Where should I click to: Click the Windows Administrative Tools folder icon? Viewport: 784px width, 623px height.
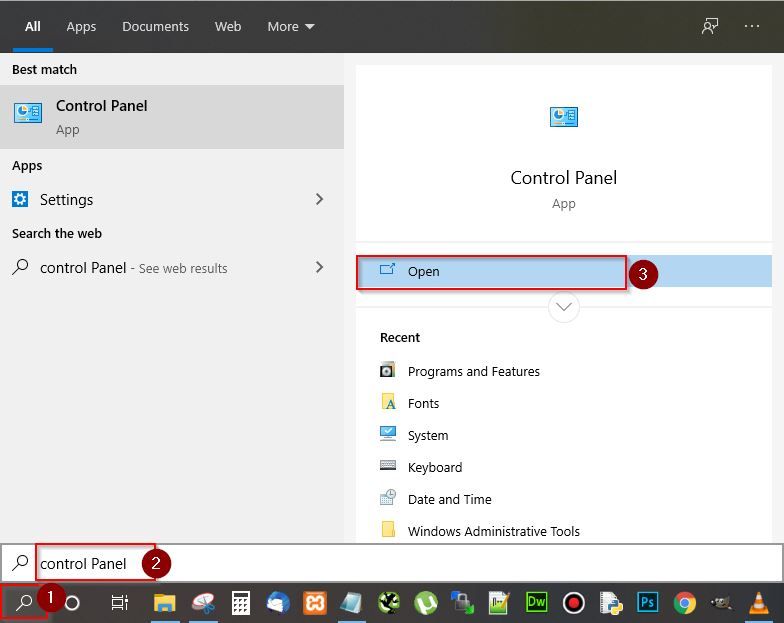(x=388, y=529)
